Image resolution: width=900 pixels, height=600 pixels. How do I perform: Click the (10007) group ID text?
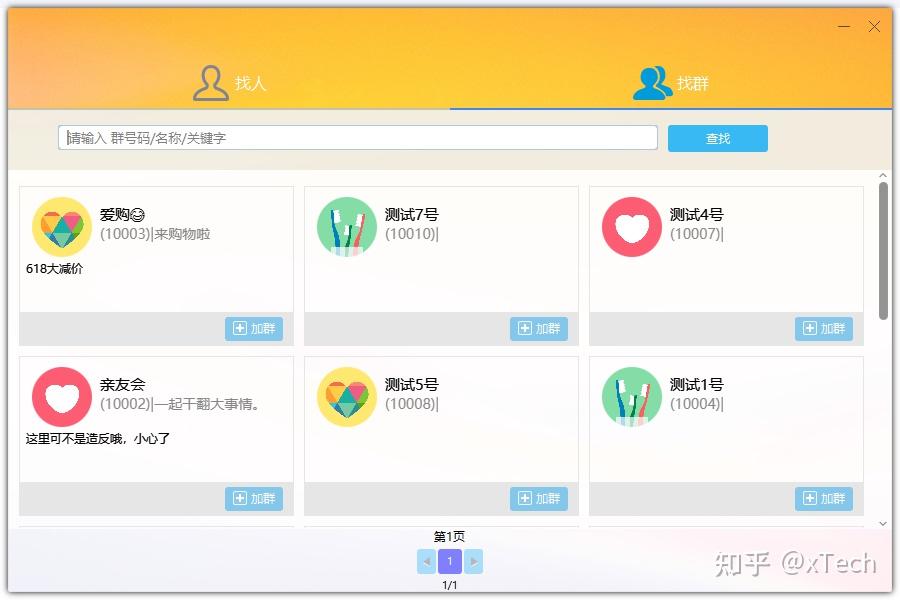point(696,234)
